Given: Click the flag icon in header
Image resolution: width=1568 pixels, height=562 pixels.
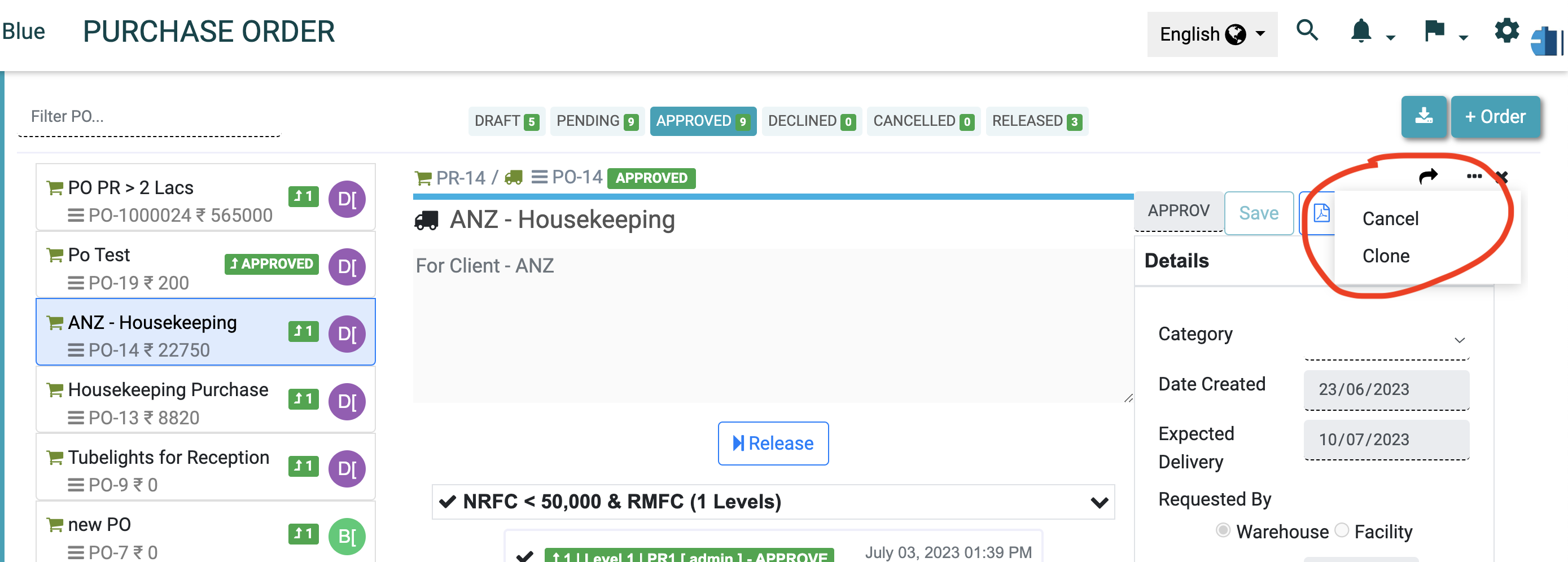Looking at the screenshot, I should pos(1434,31).
